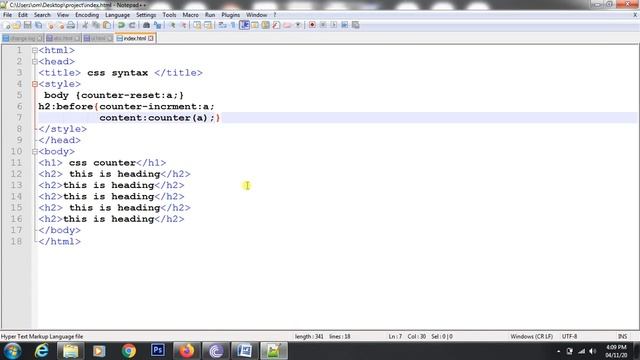The image size is (640, 360).
Task: Switch to the change.log tab
Action: pyautogui.click(x=22, y=38)
